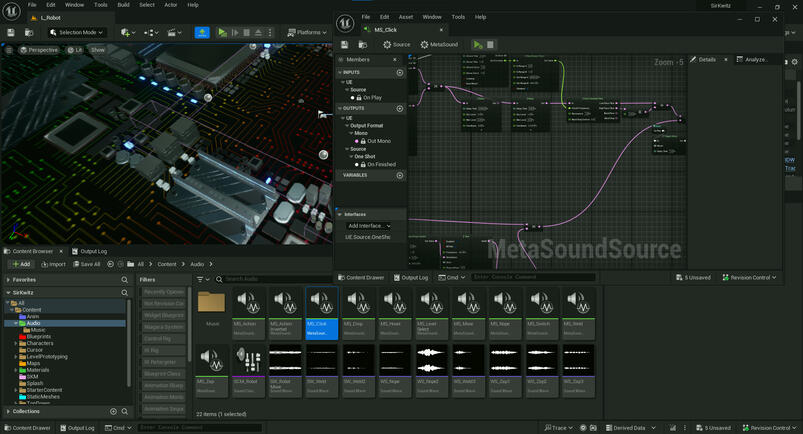The width and height of the screenshot is (803, 434).
Task: Select the On Play input member
Action: click(372, 97)
